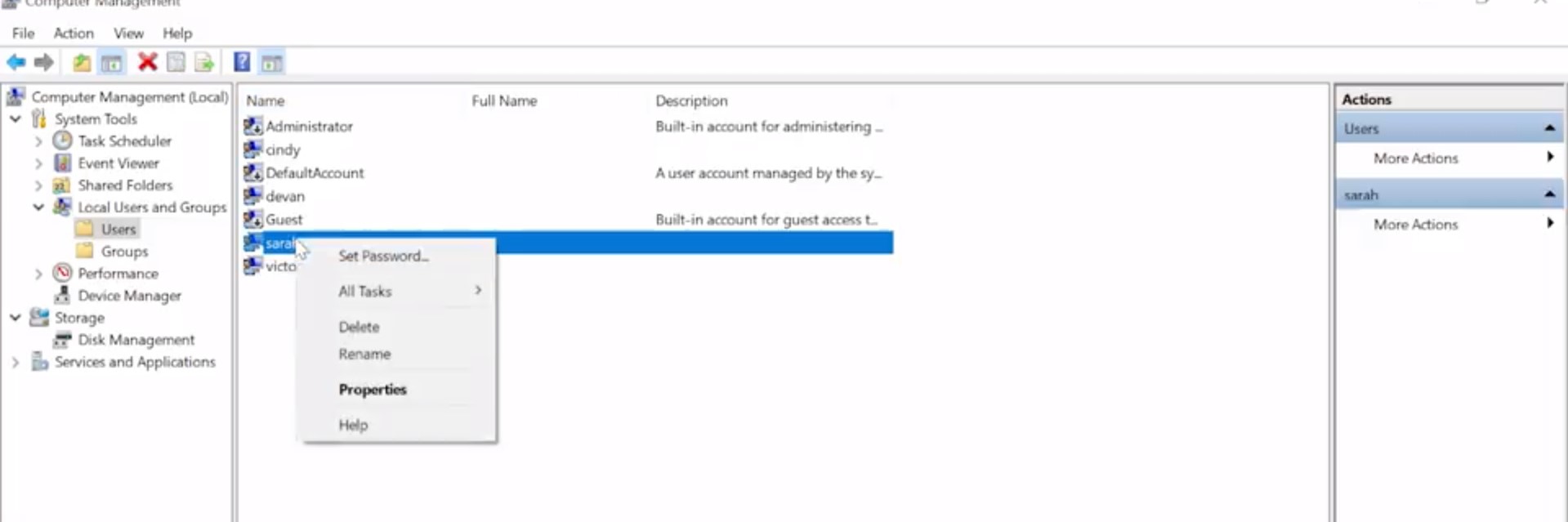This screenshot has width=1568, height=522.
Task: Sort by the Full Name column header
Action: (x=504, y=100)
